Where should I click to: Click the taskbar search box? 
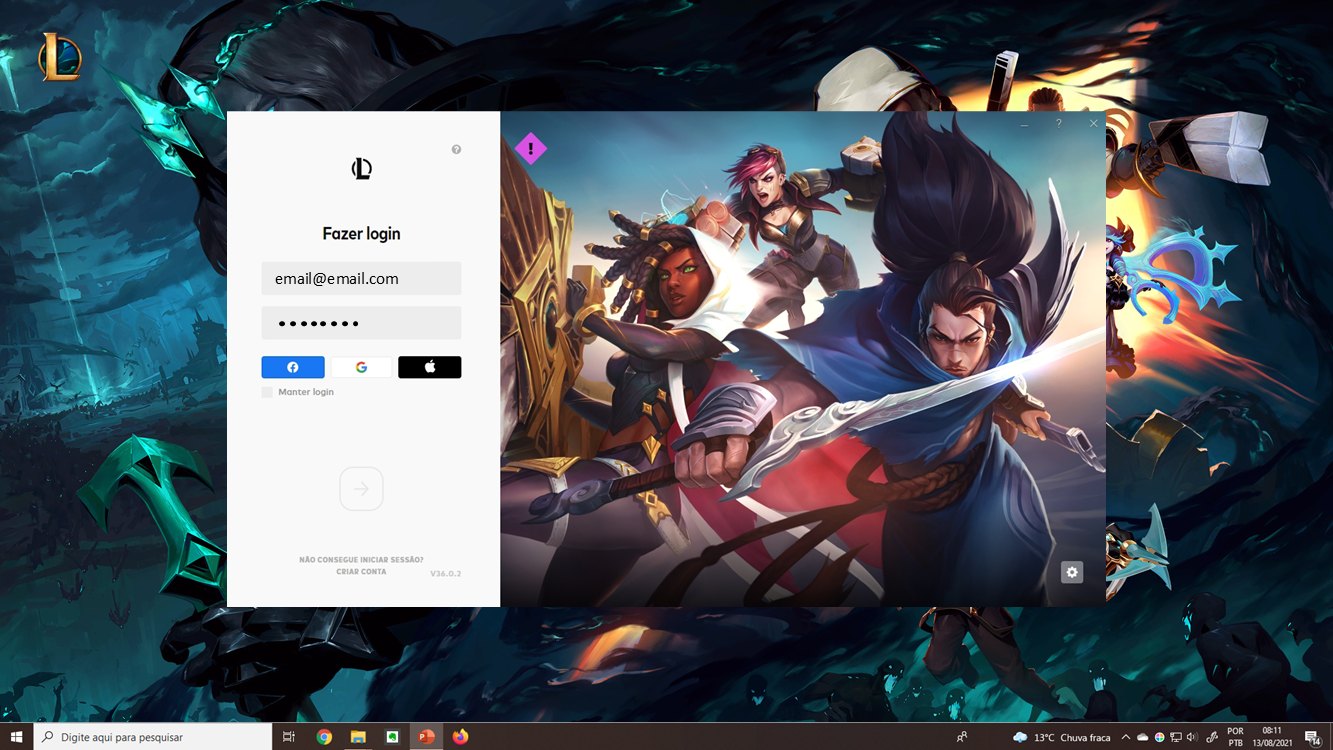(153, 737)
